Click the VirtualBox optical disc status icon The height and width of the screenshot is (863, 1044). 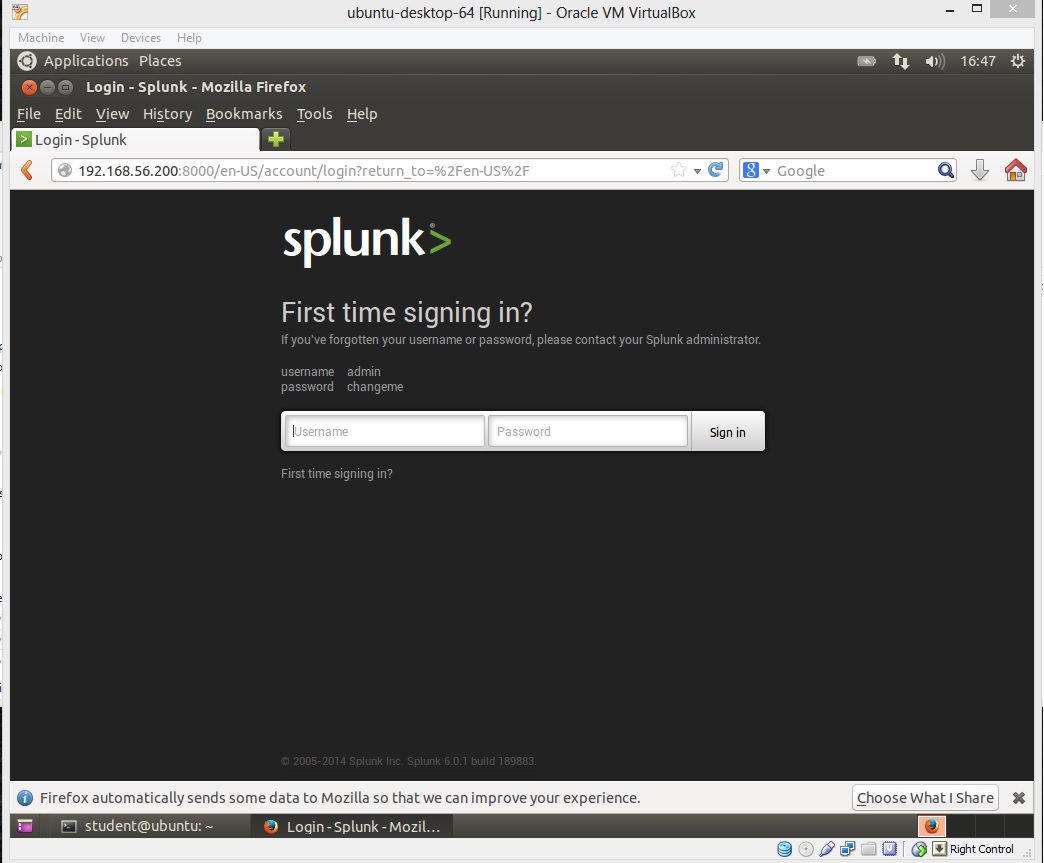806,849
